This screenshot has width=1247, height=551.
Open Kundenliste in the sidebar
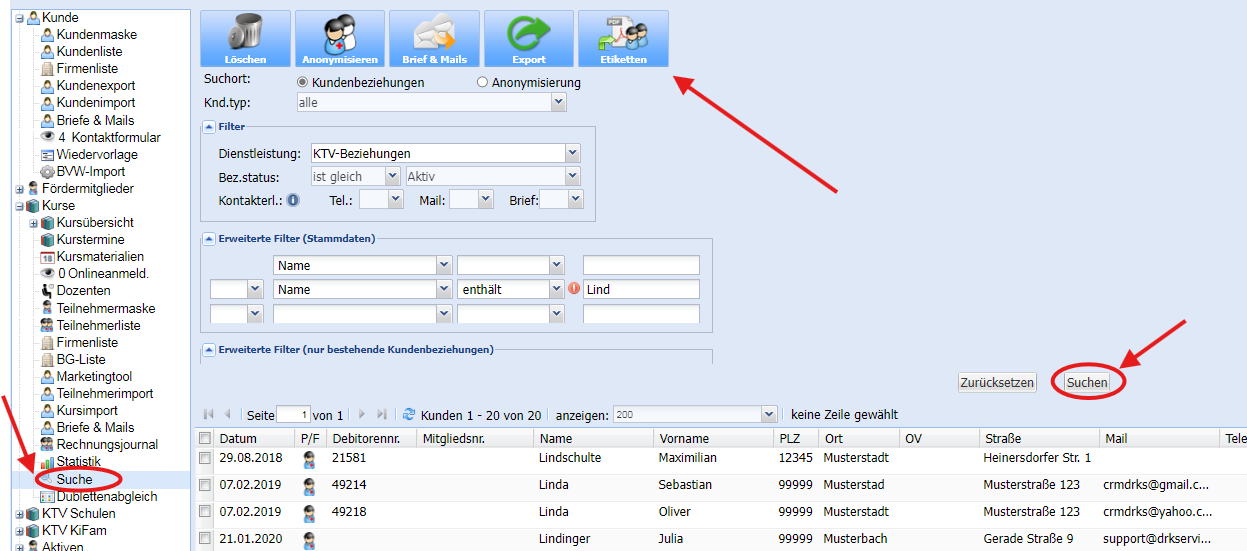96,52
